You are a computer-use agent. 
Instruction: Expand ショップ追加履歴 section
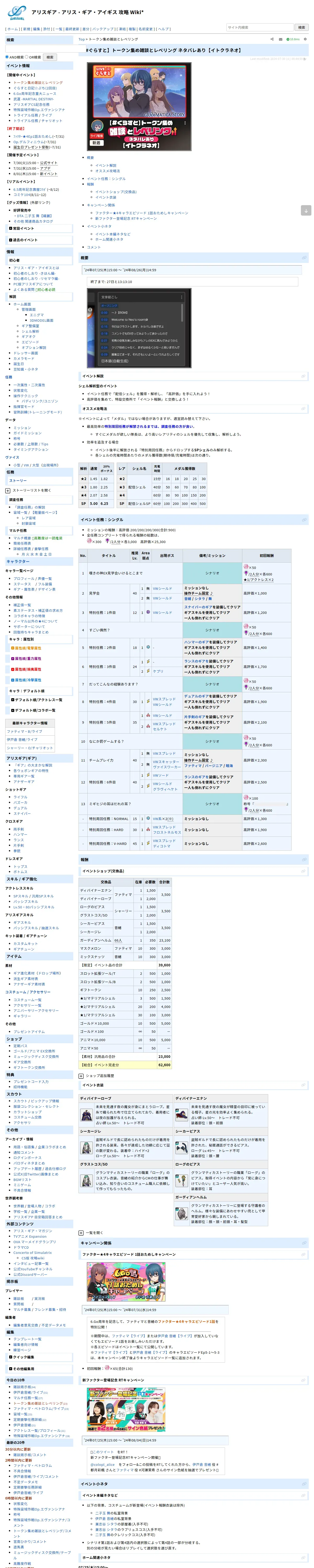[81, 1076]
